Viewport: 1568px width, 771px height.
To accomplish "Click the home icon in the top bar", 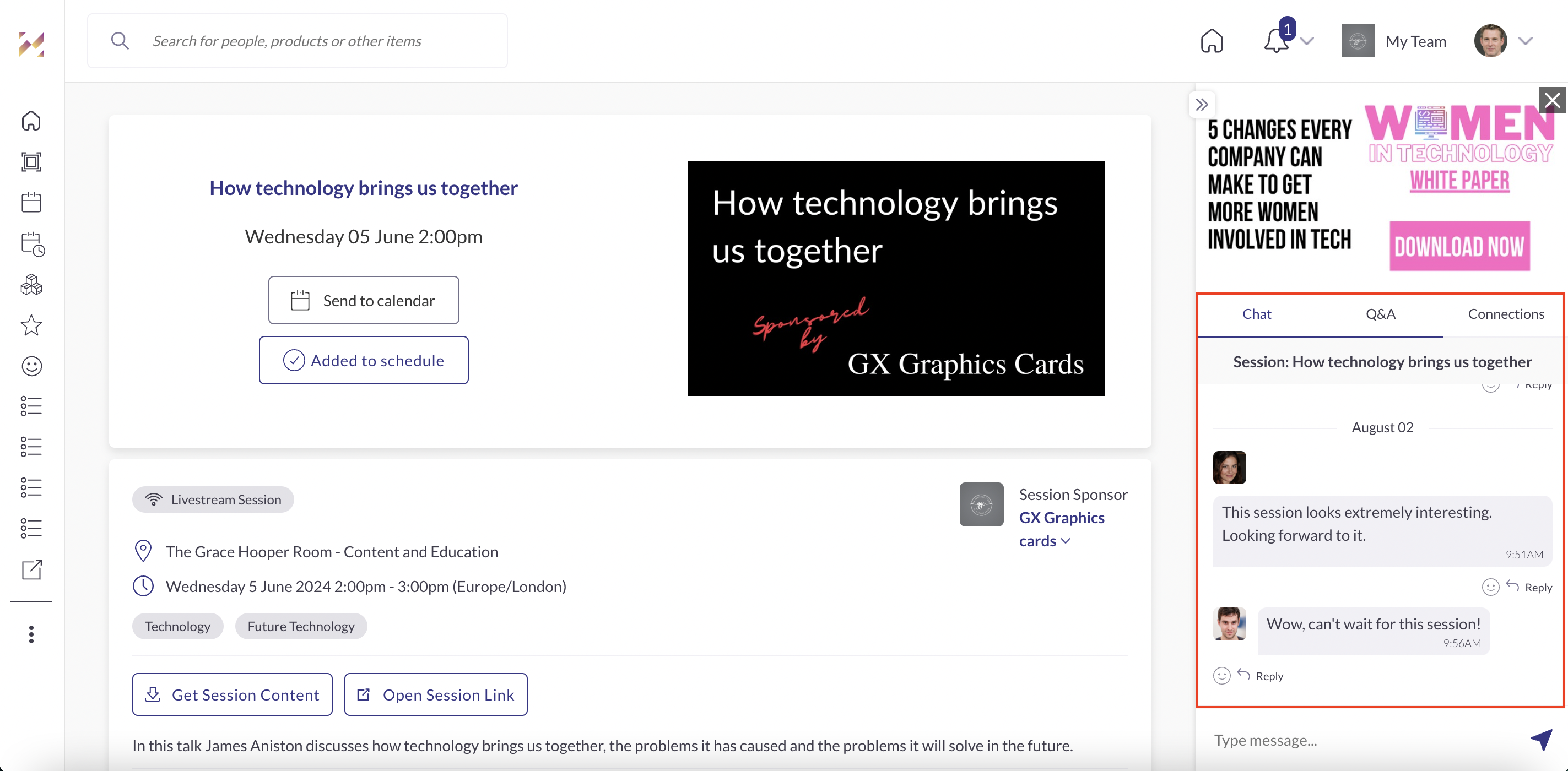I will coord(1212,41).
